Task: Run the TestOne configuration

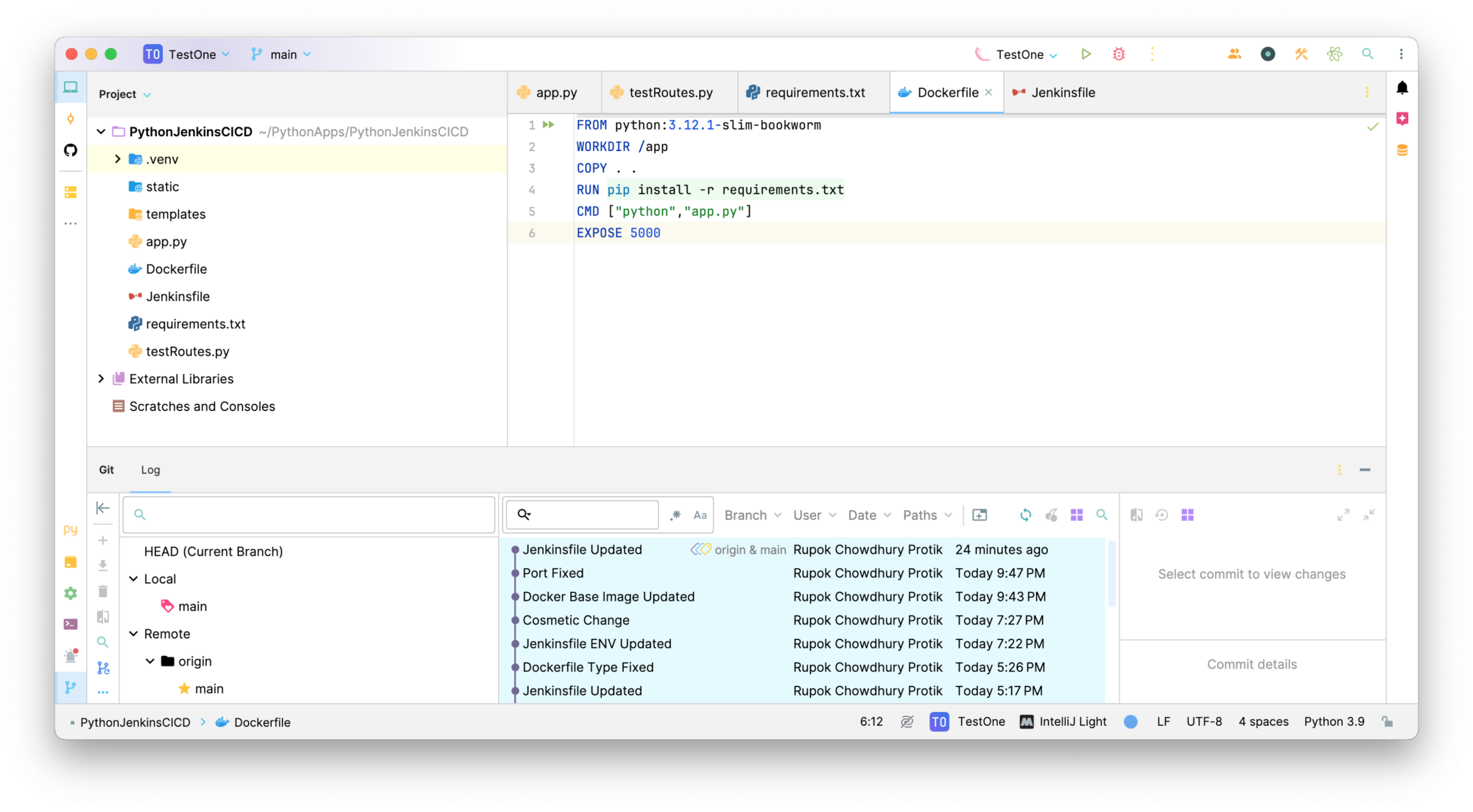Action: [1086, 54]
